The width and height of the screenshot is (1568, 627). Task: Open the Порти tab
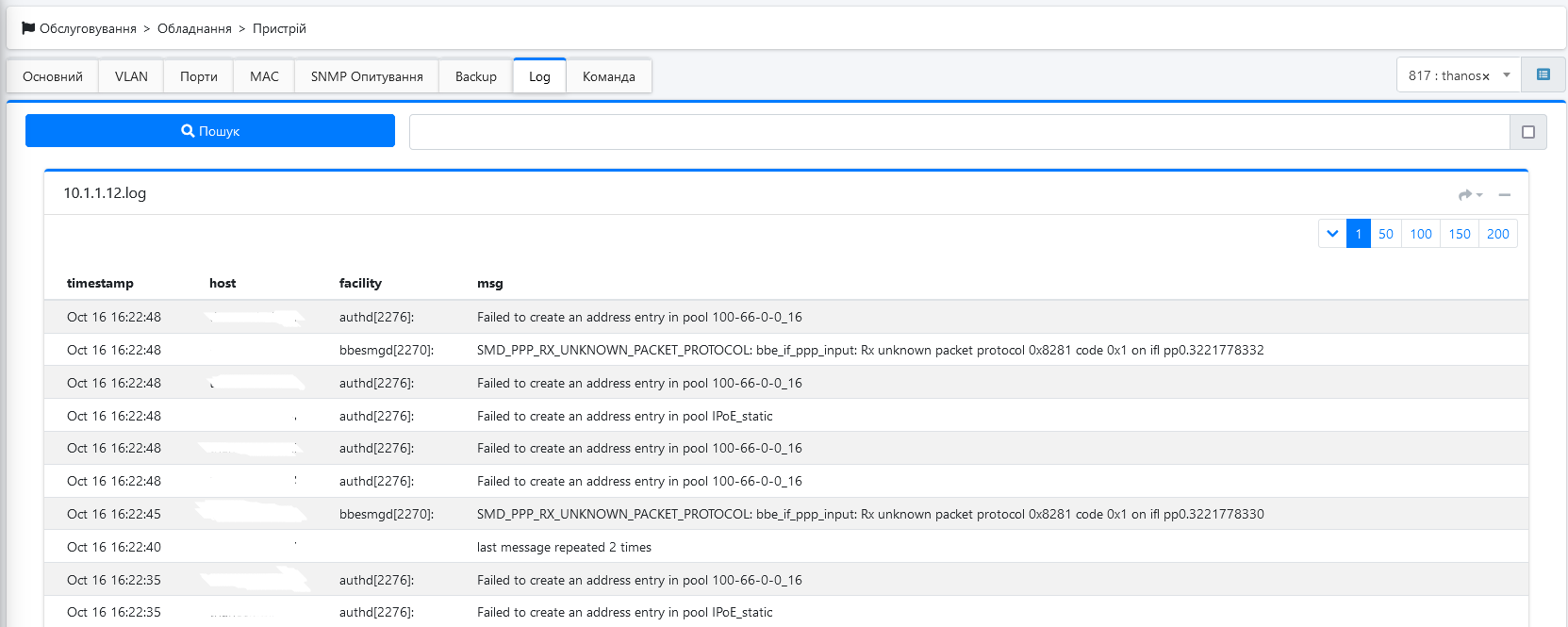point(199,76)
